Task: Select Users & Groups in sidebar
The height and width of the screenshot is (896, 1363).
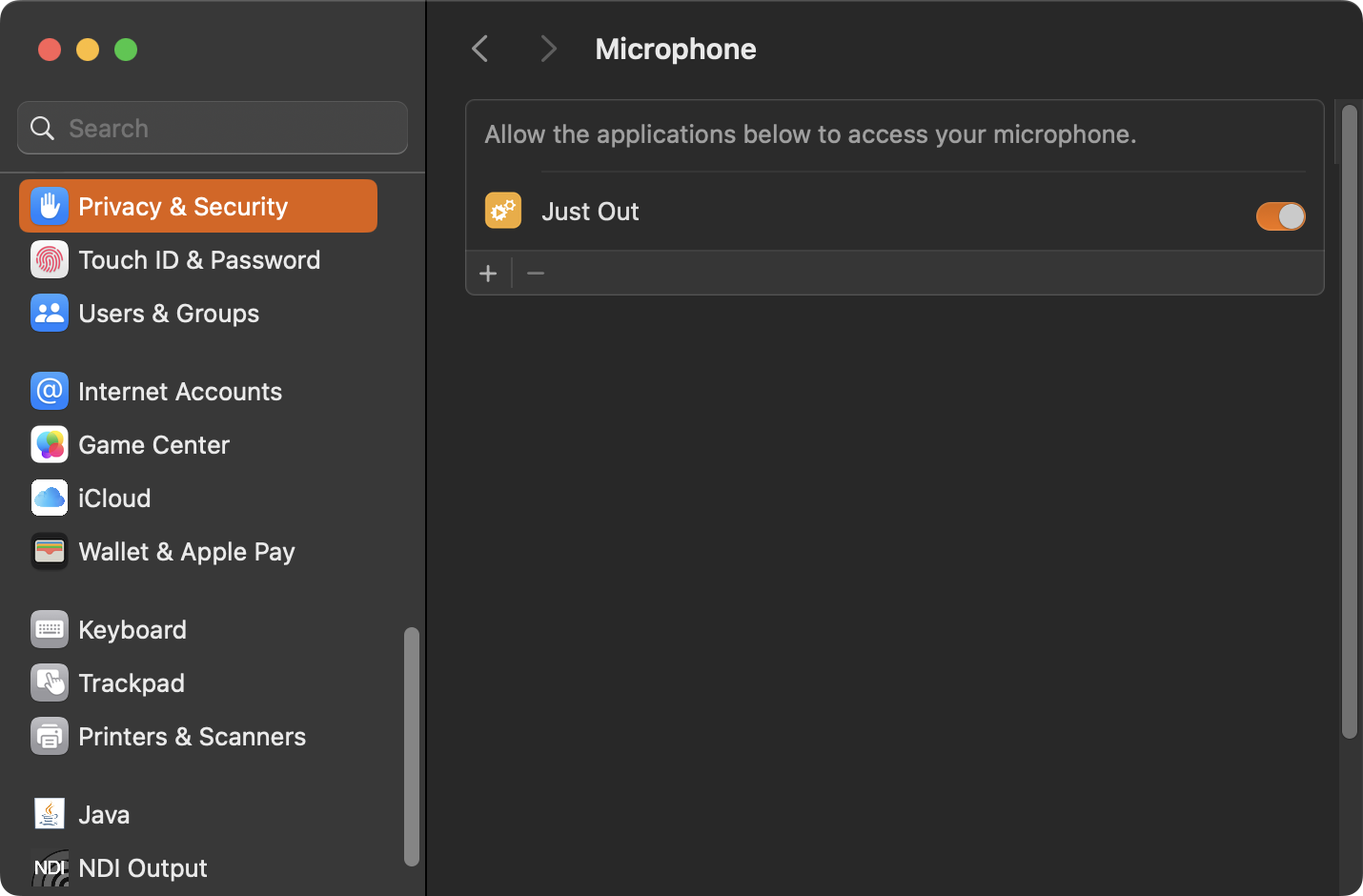Action: 198,313
